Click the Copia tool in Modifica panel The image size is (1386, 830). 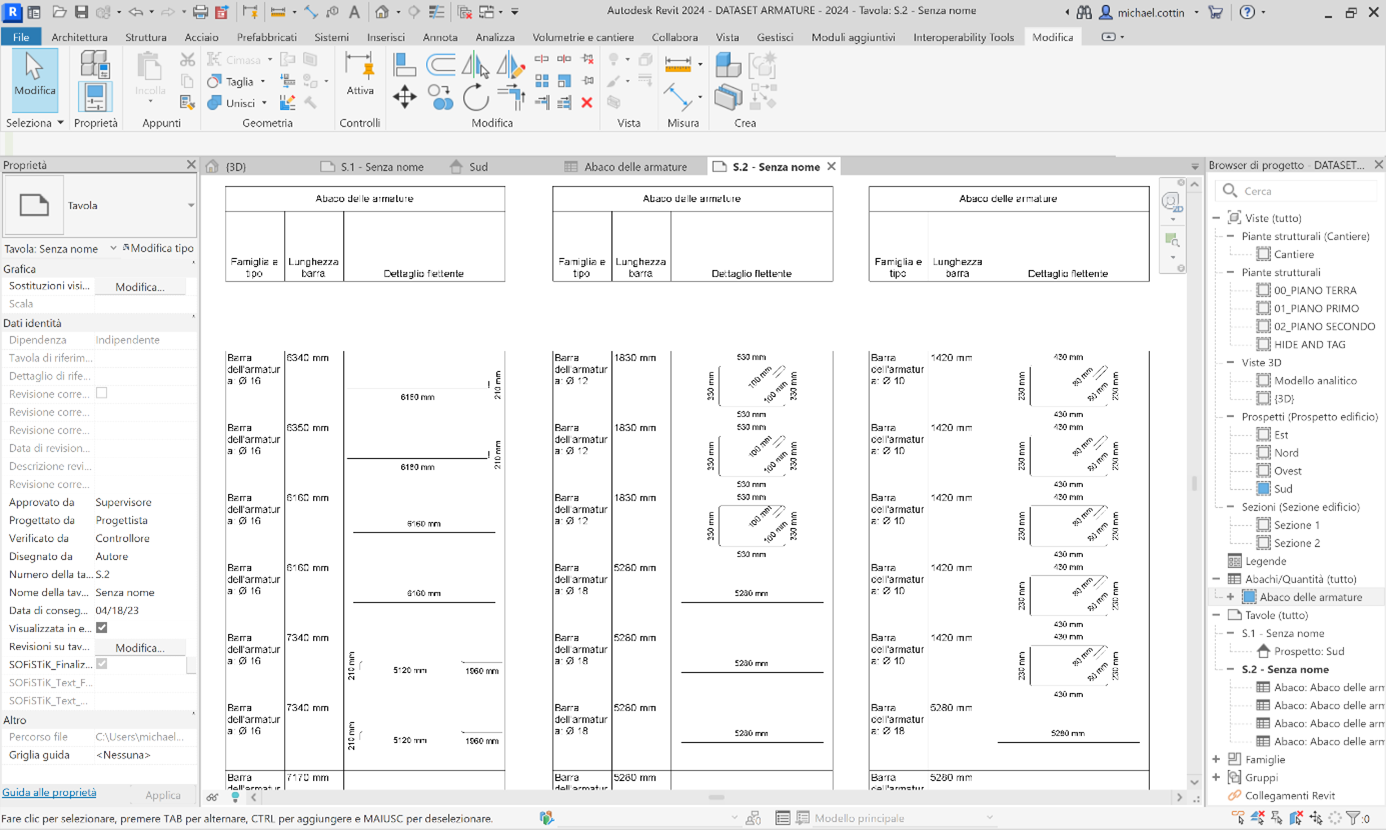[440, 97]
